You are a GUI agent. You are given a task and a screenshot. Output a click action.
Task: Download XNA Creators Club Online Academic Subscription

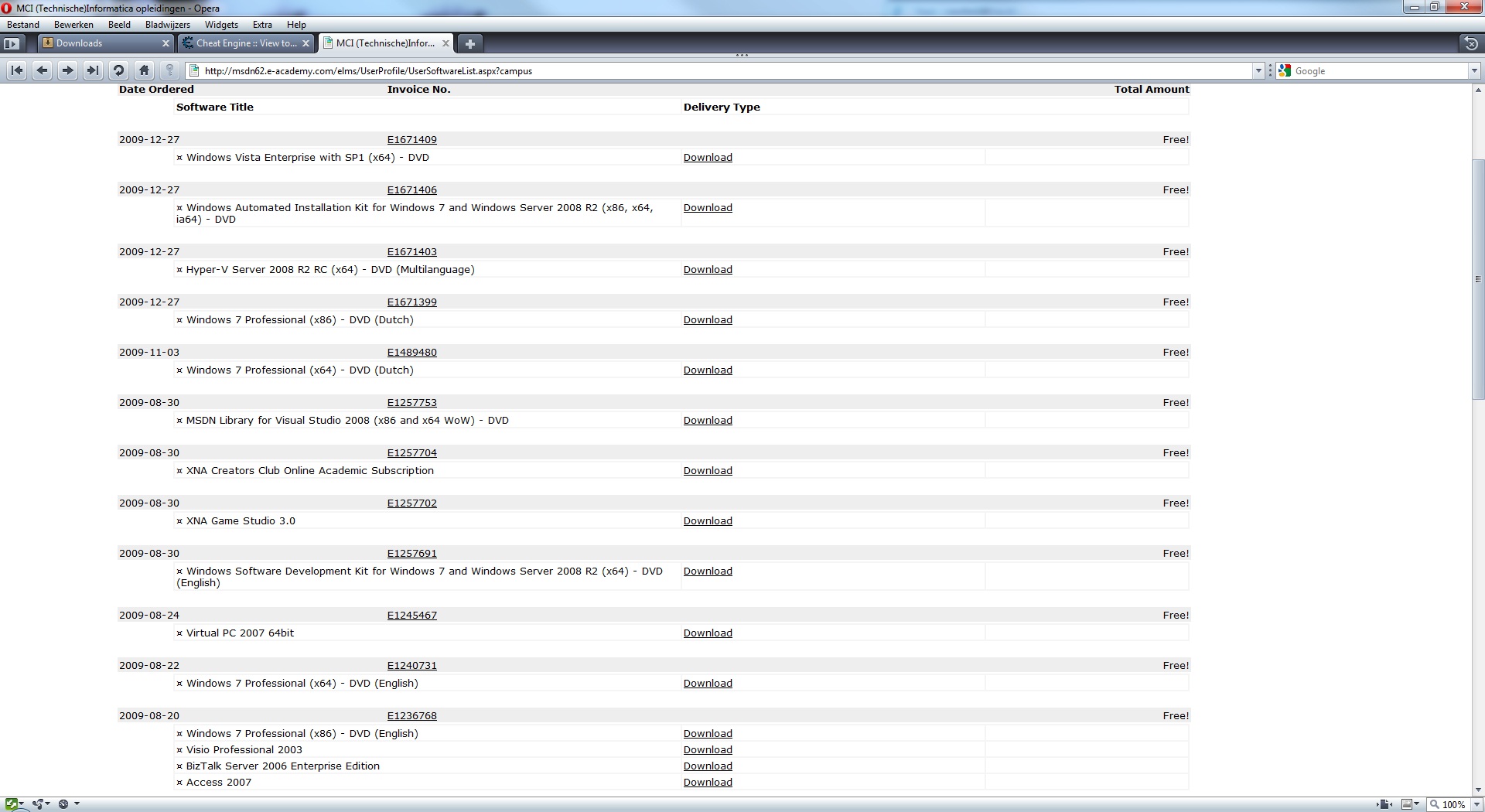(708, 471)
